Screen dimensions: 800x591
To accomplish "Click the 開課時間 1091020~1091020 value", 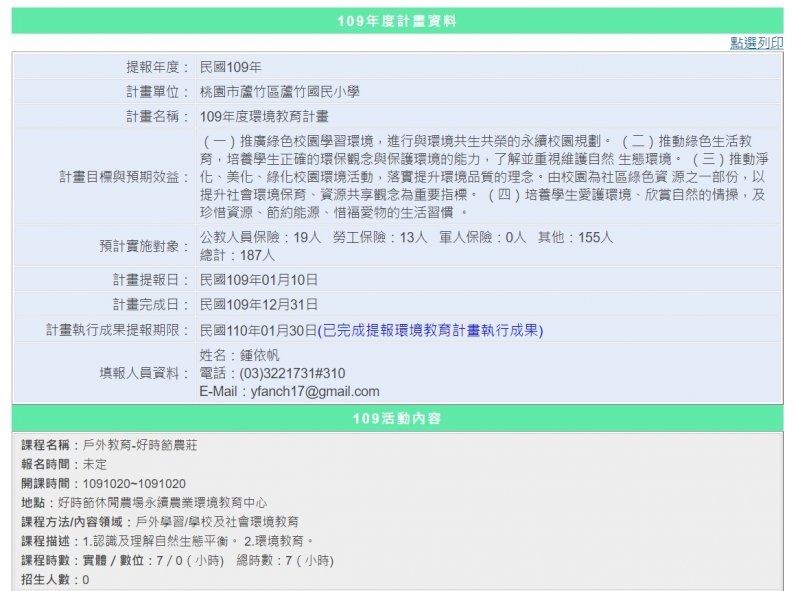I will click(x=134, y=484).
